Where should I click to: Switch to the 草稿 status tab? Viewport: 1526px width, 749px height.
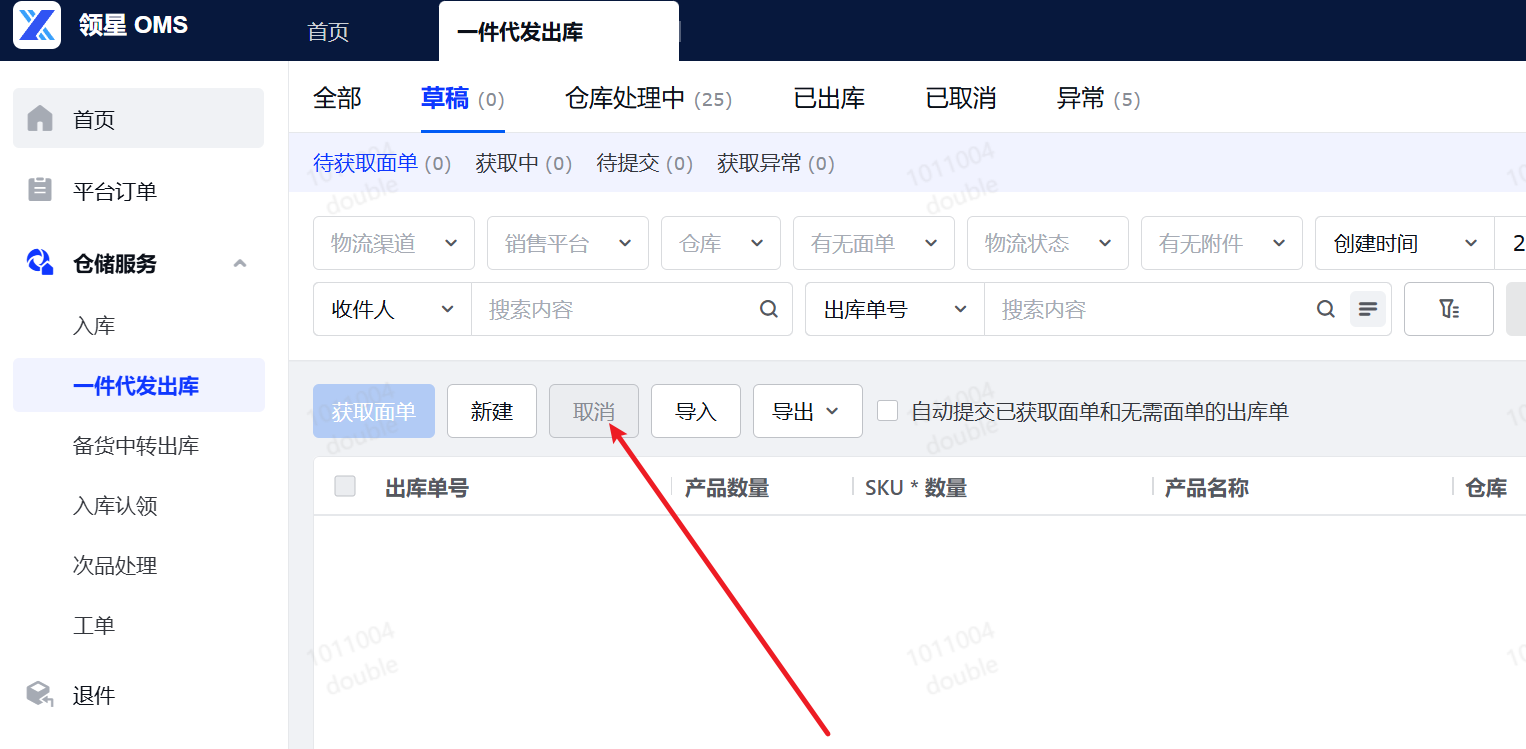(463, 99)
